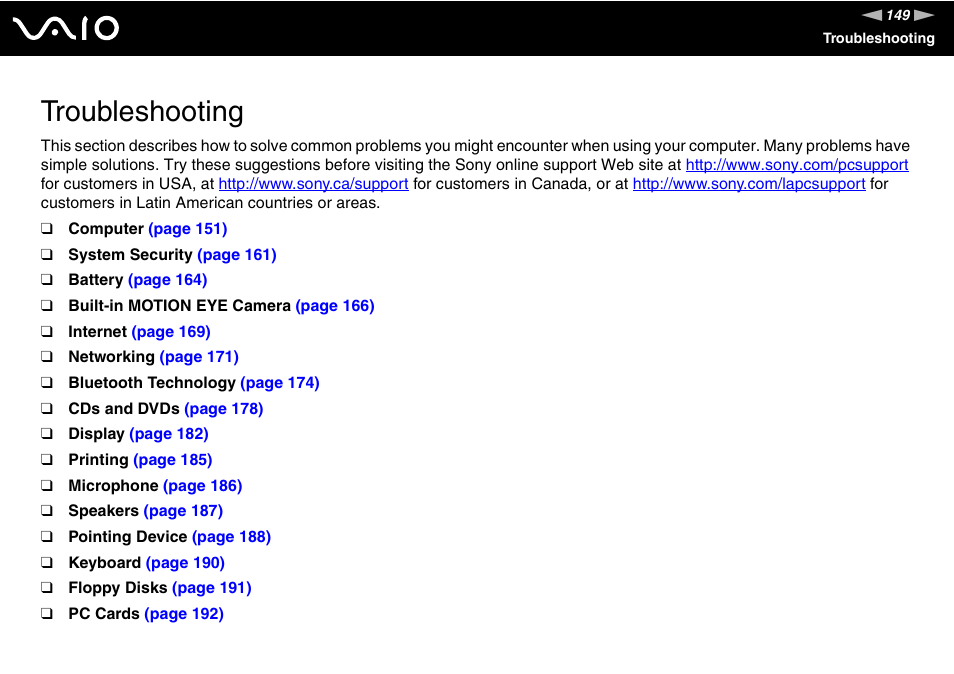Jump to Microphone (page 186)
954x674 pixels.
tap(203, 486)
